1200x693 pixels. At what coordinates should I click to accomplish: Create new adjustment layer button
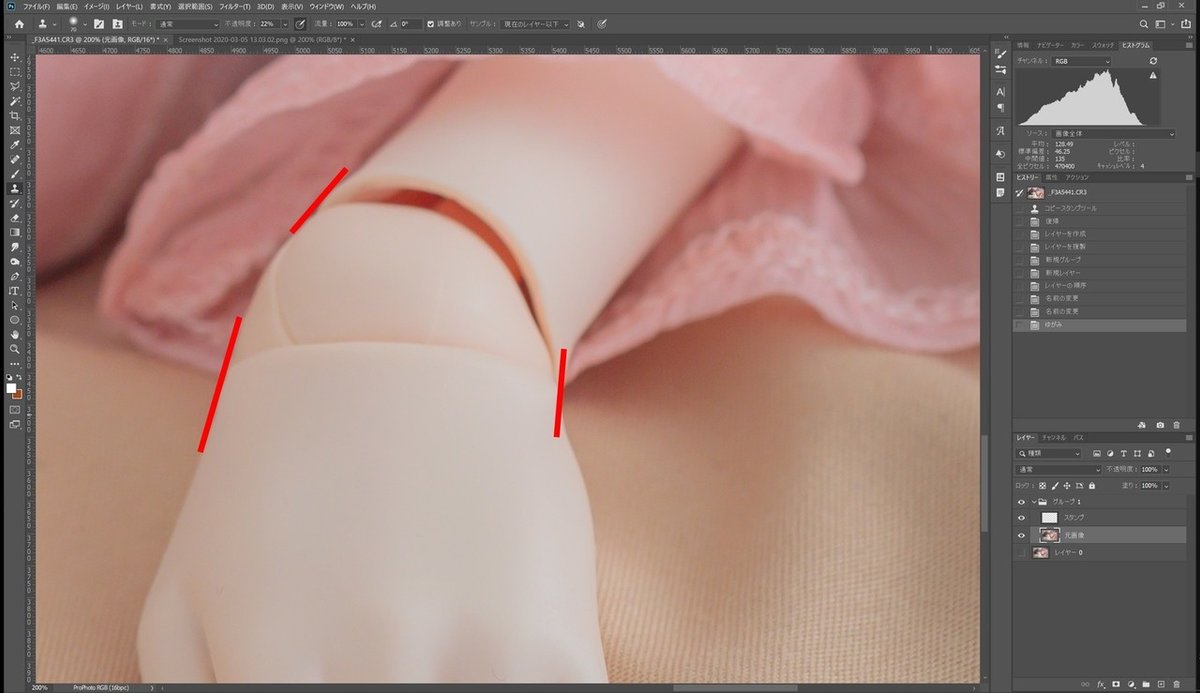[x=1131, y=685]
